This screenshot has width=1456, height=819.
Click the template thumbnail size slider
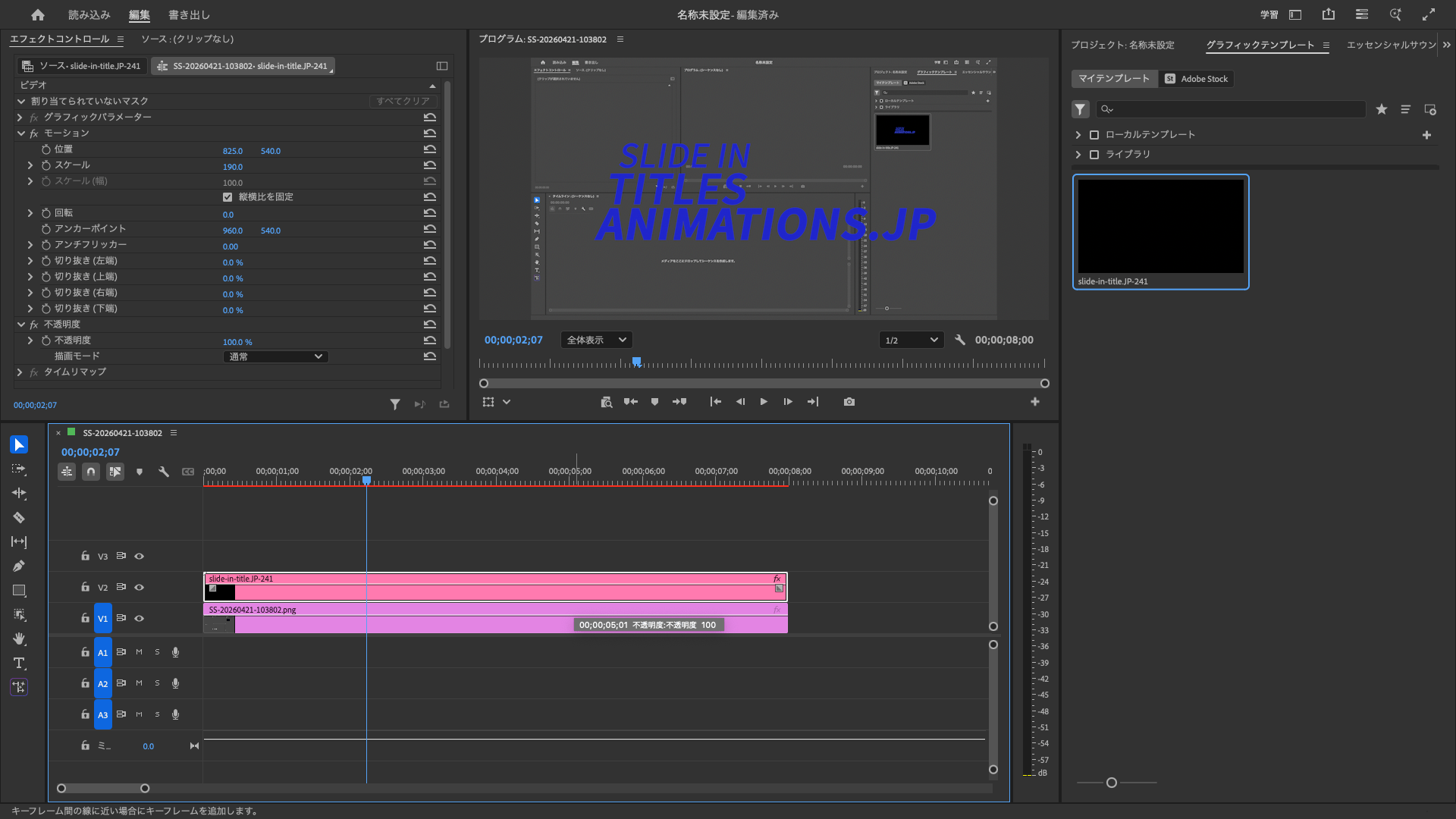1112,783
